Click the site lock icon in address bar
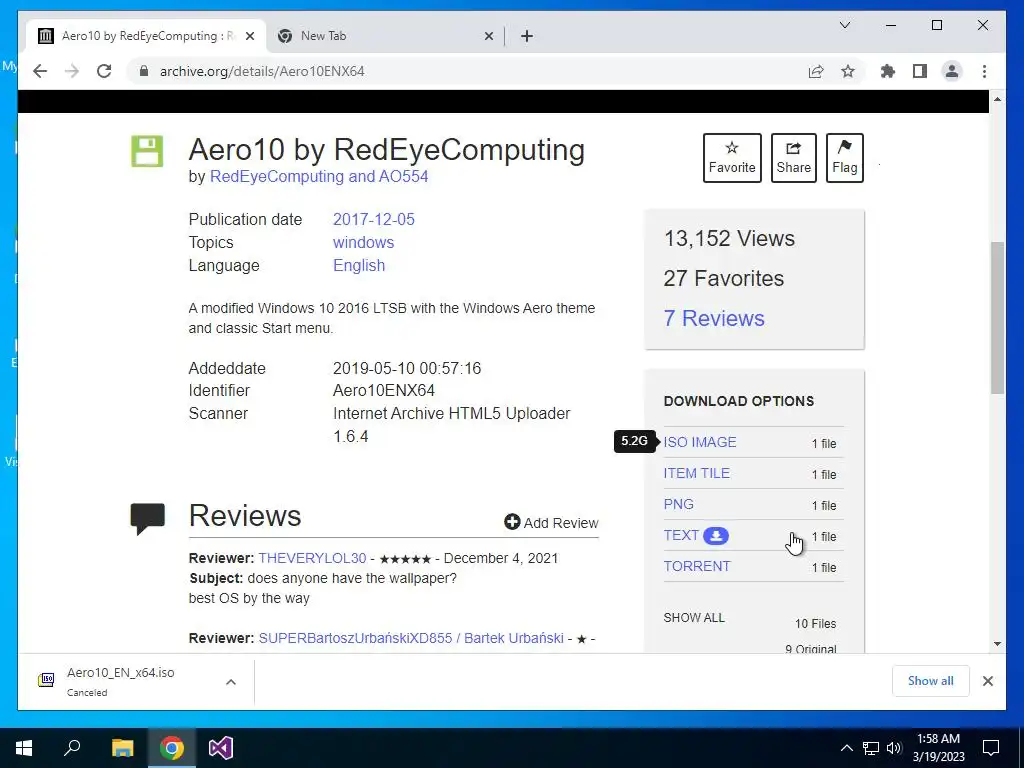The image size is (1024, 768). coord(144,71)
